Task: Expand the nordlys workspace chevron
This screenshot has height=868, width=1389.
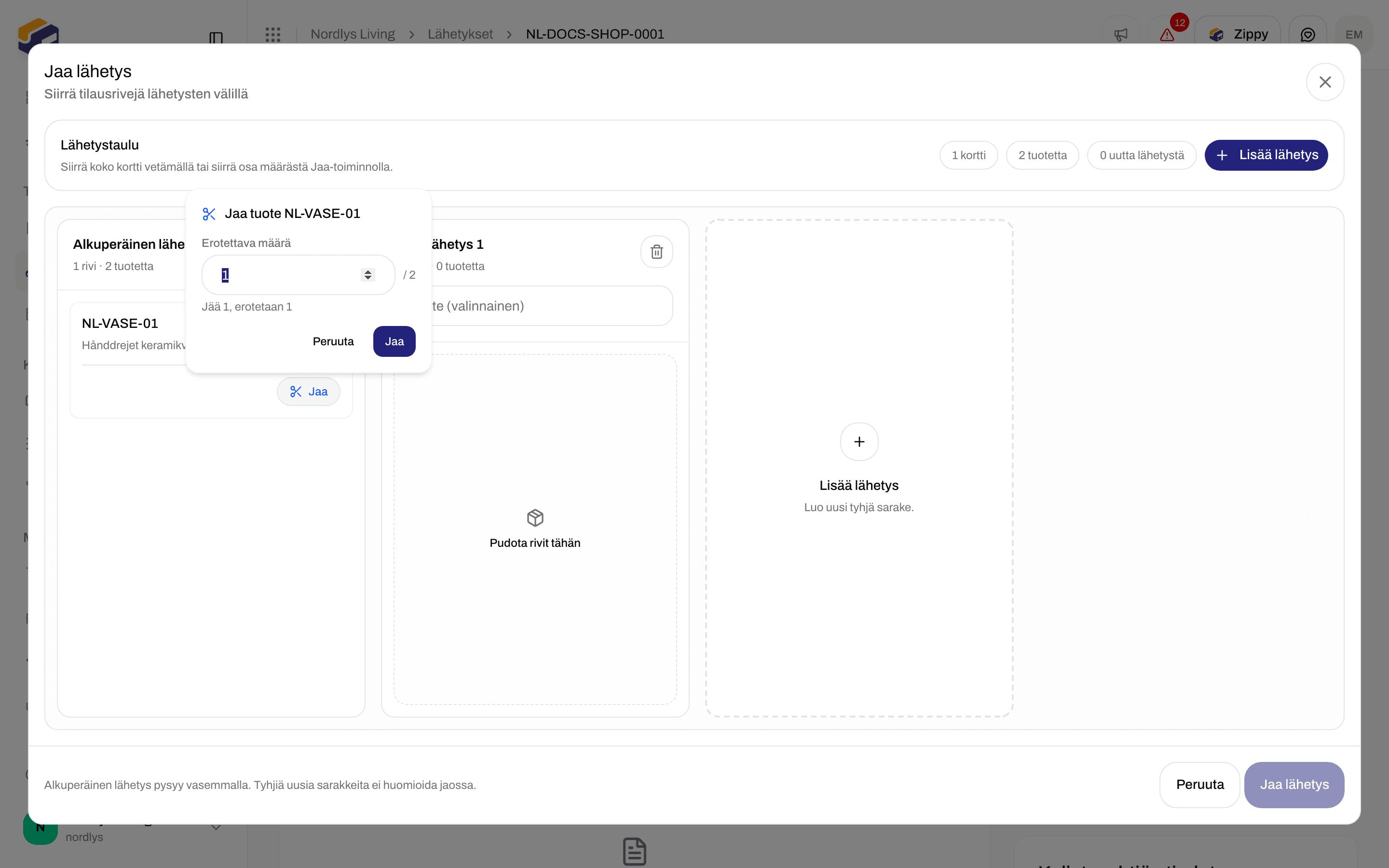Action: (216, 828)
